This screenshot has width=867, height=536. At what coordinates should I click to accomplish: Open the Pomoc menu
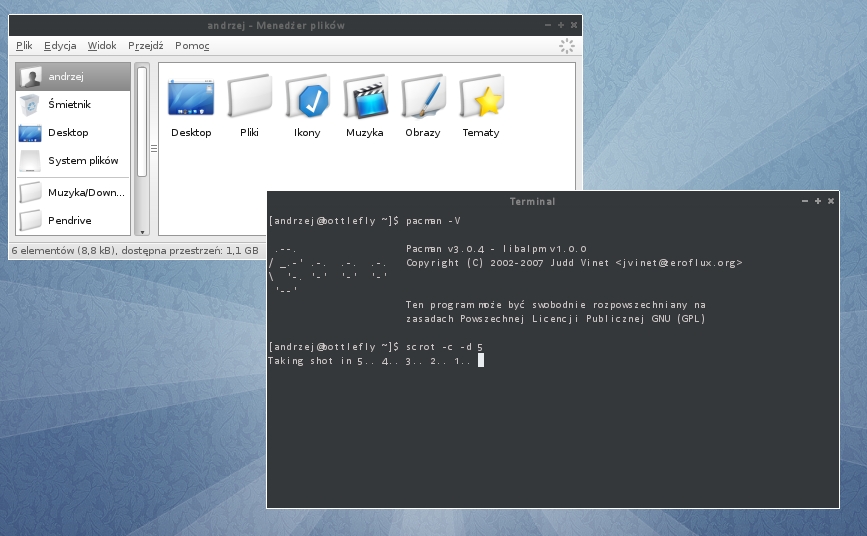(x=192, y=46)
